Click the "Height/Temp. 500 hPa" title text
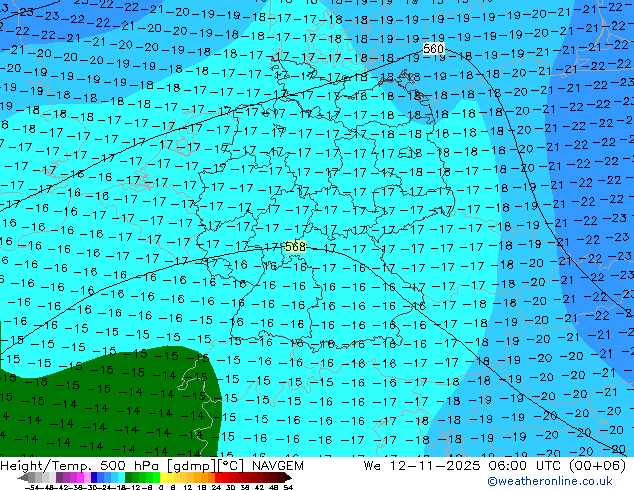 pos(81,466)
